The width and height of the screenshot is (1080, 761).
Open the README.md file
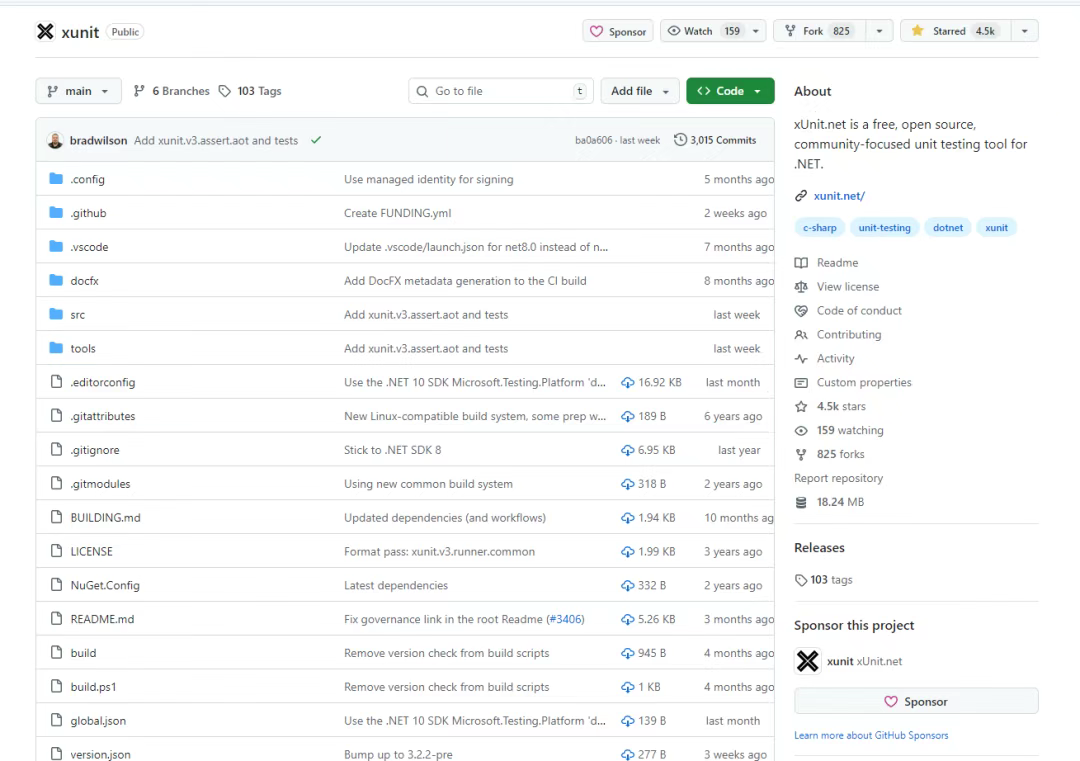click(102, 619)
